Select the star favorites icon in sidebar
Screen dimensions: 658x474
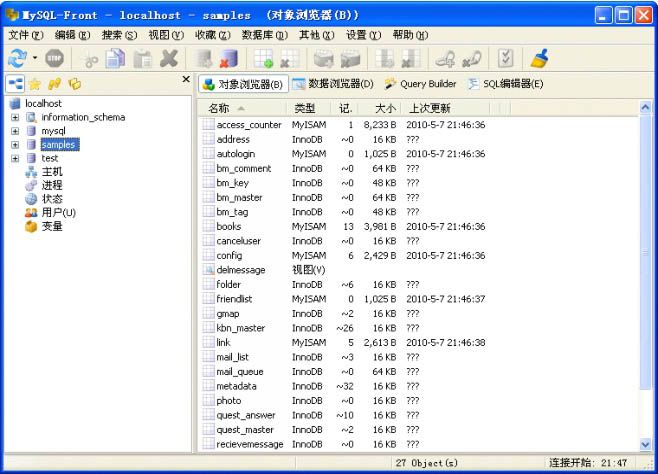35,84
